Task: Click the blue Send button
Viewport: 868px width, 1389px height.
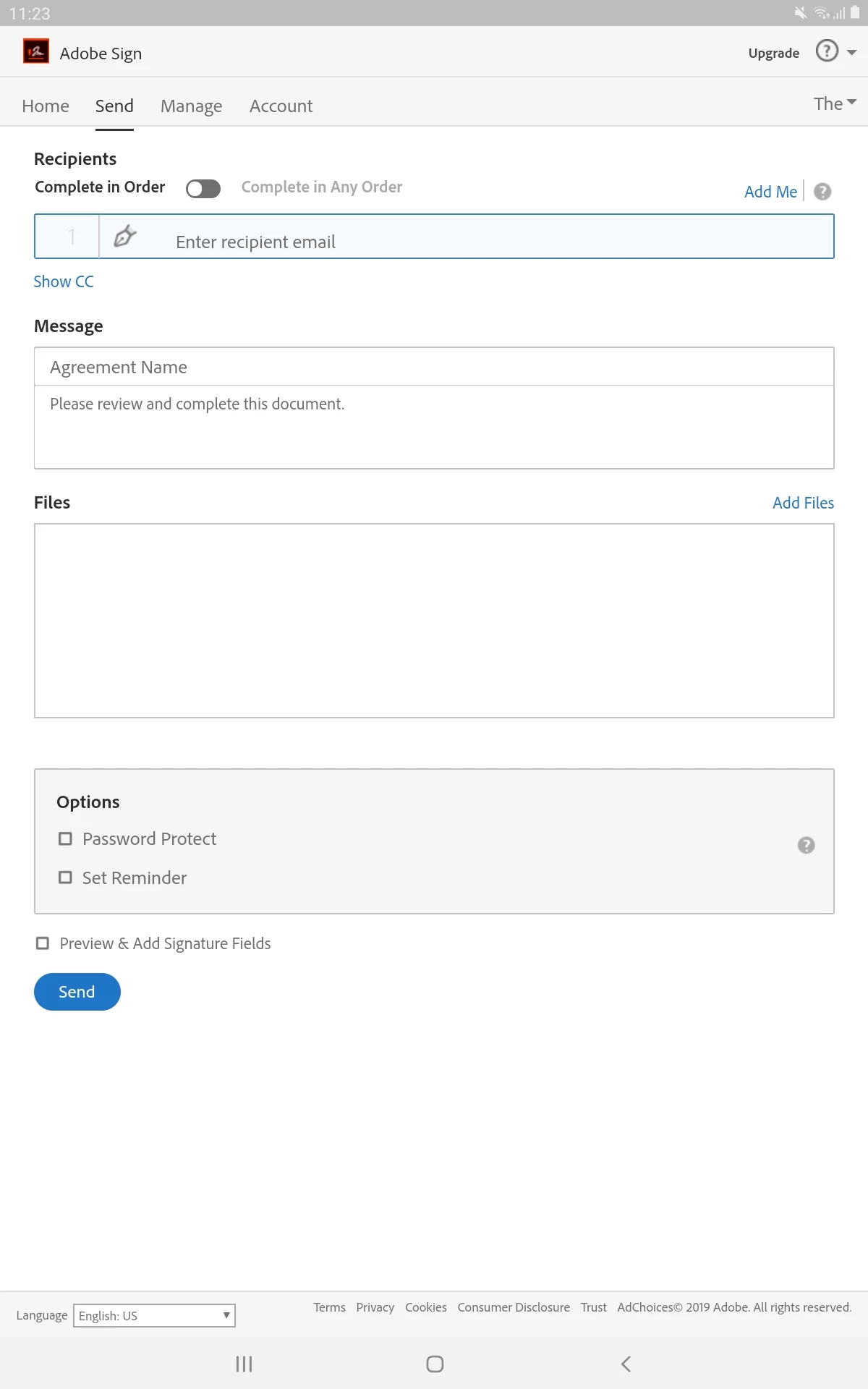Action: tap(77, 992)
